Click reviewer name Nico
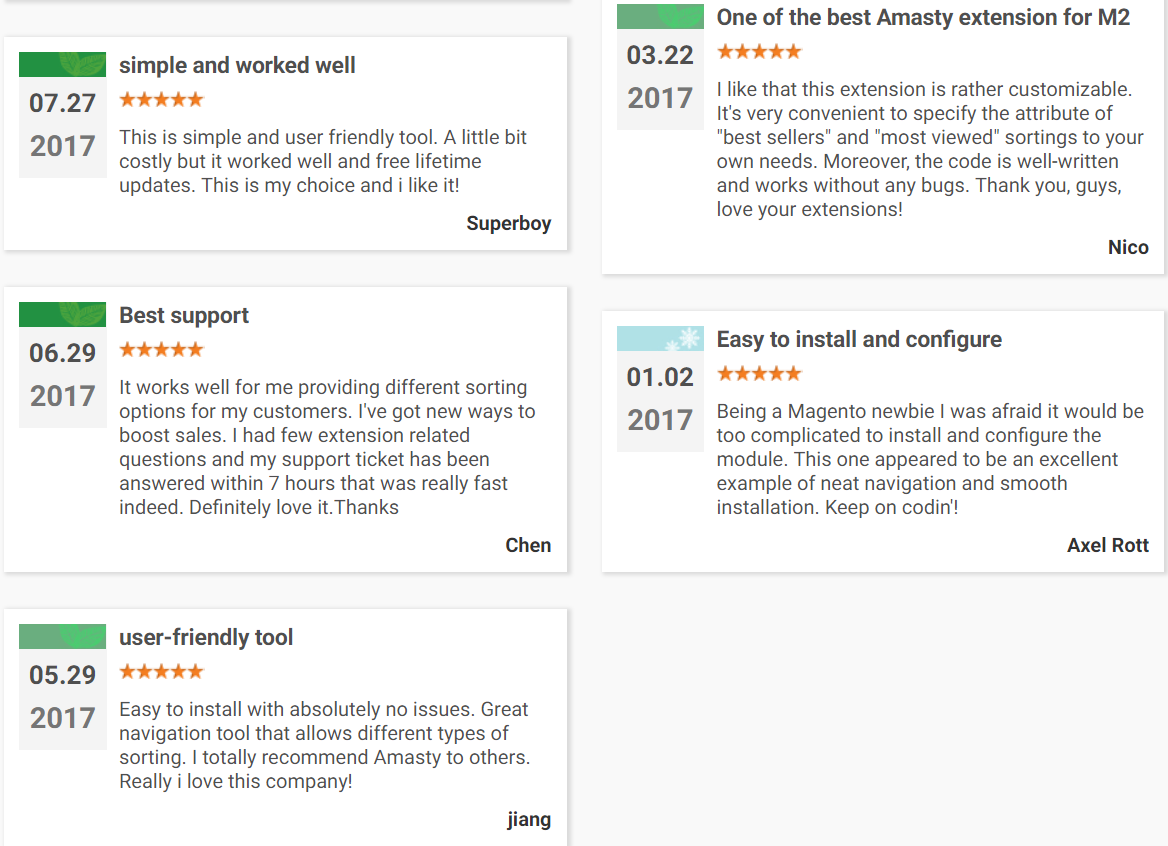 (x=1128, y=247)
